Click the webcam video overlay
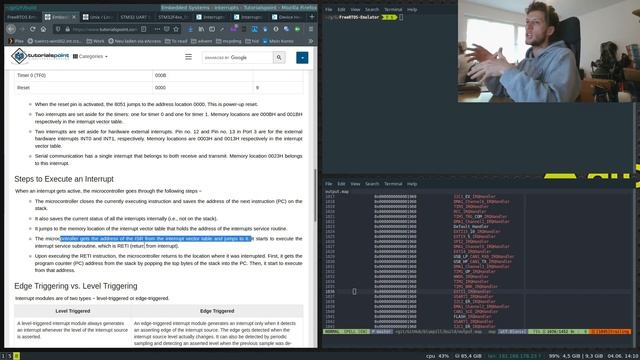This screenshot has height=360, width=640. [548, 51]
